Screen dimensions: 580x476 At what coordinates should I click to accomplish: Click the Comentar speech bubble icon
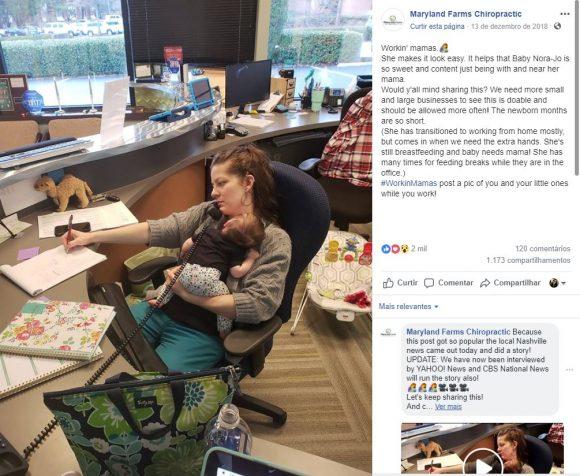pos(429,283)
